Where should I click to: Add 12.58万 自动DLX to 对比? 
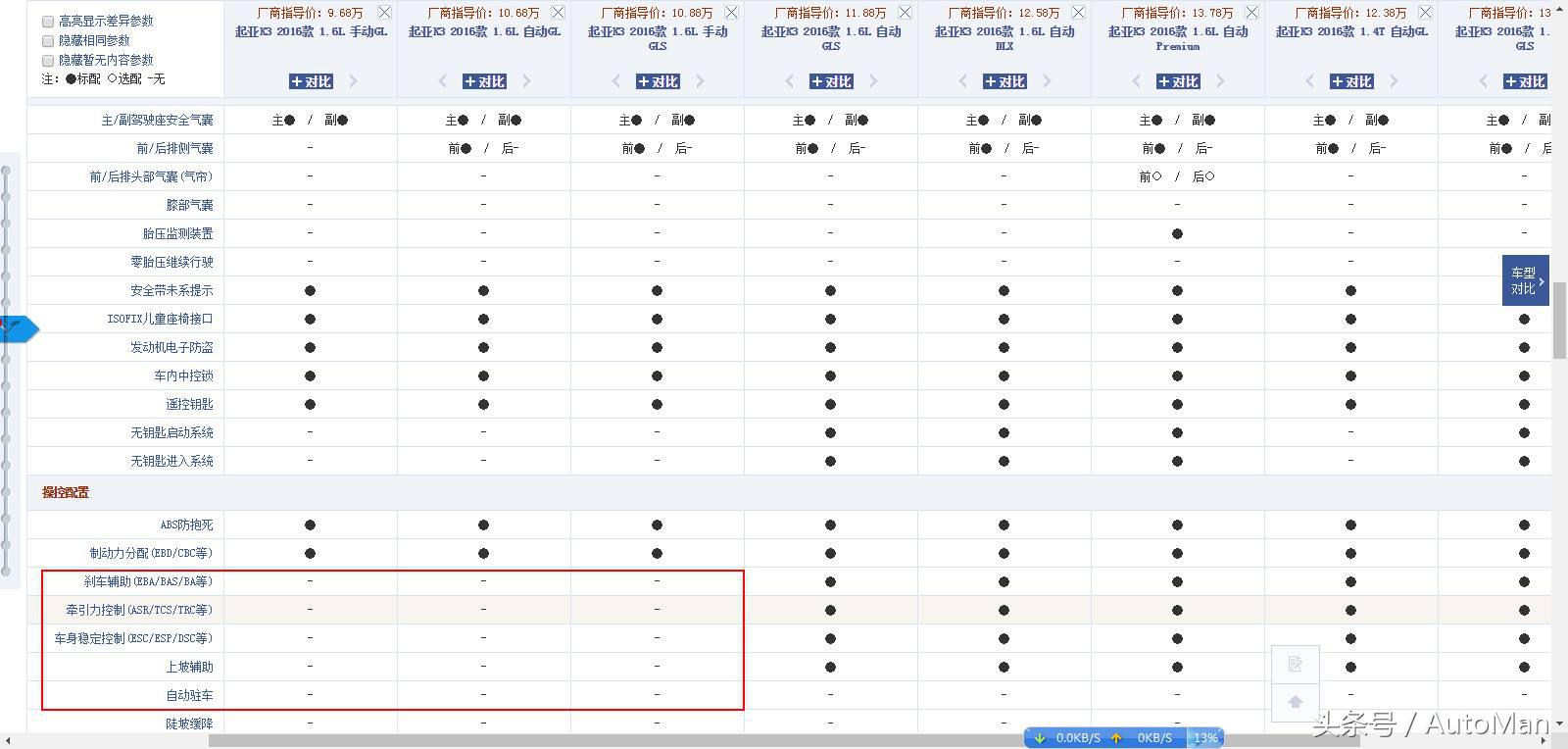click(1004, 81)
